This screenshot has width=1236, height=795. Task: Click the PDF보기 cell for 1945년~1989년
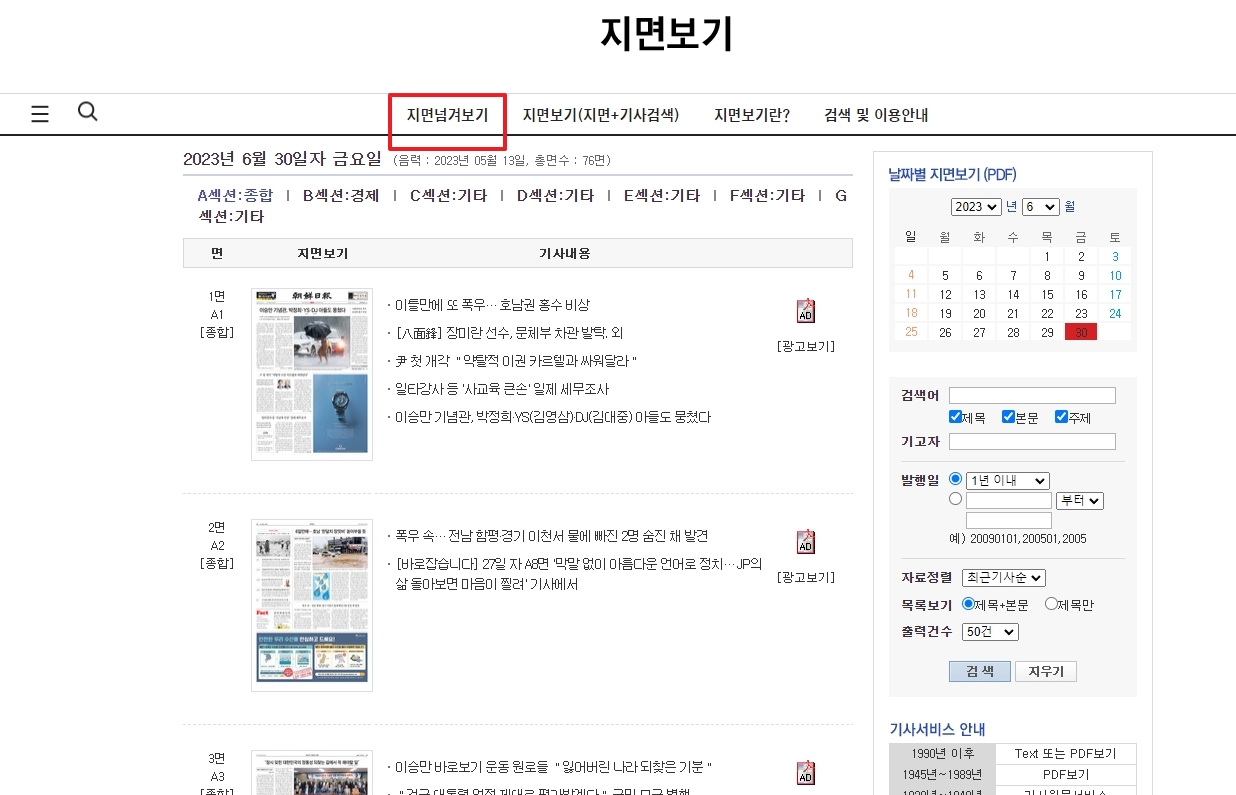pyautogui.click(x=1066, y=775)
